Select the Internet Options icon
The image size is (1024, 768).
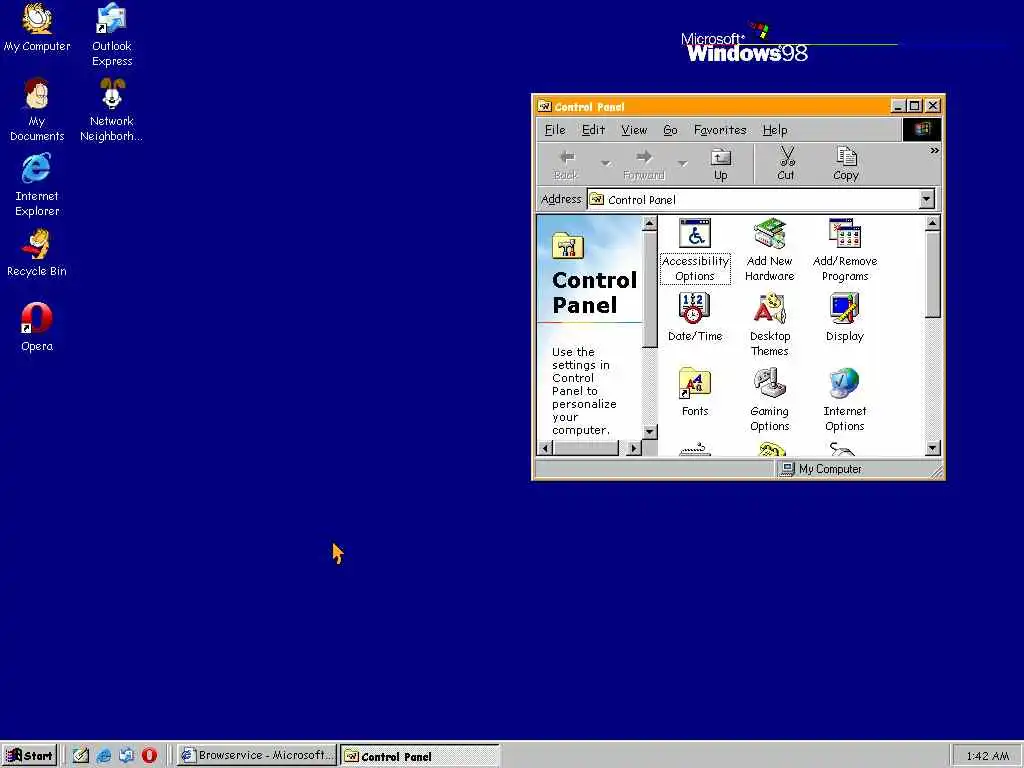[x=845, y=400]
